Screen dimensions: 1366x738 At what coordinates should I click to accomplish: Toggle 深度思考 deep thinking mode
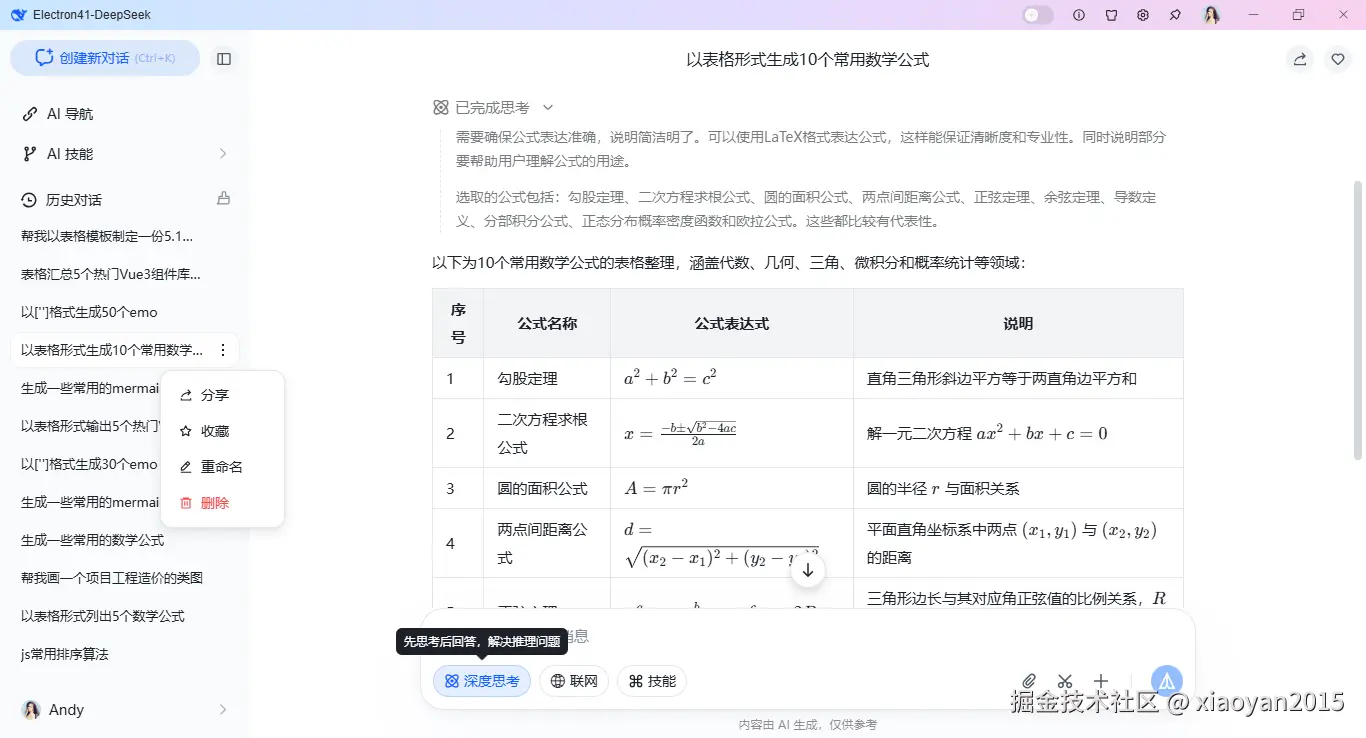click(x=481, y=681)
